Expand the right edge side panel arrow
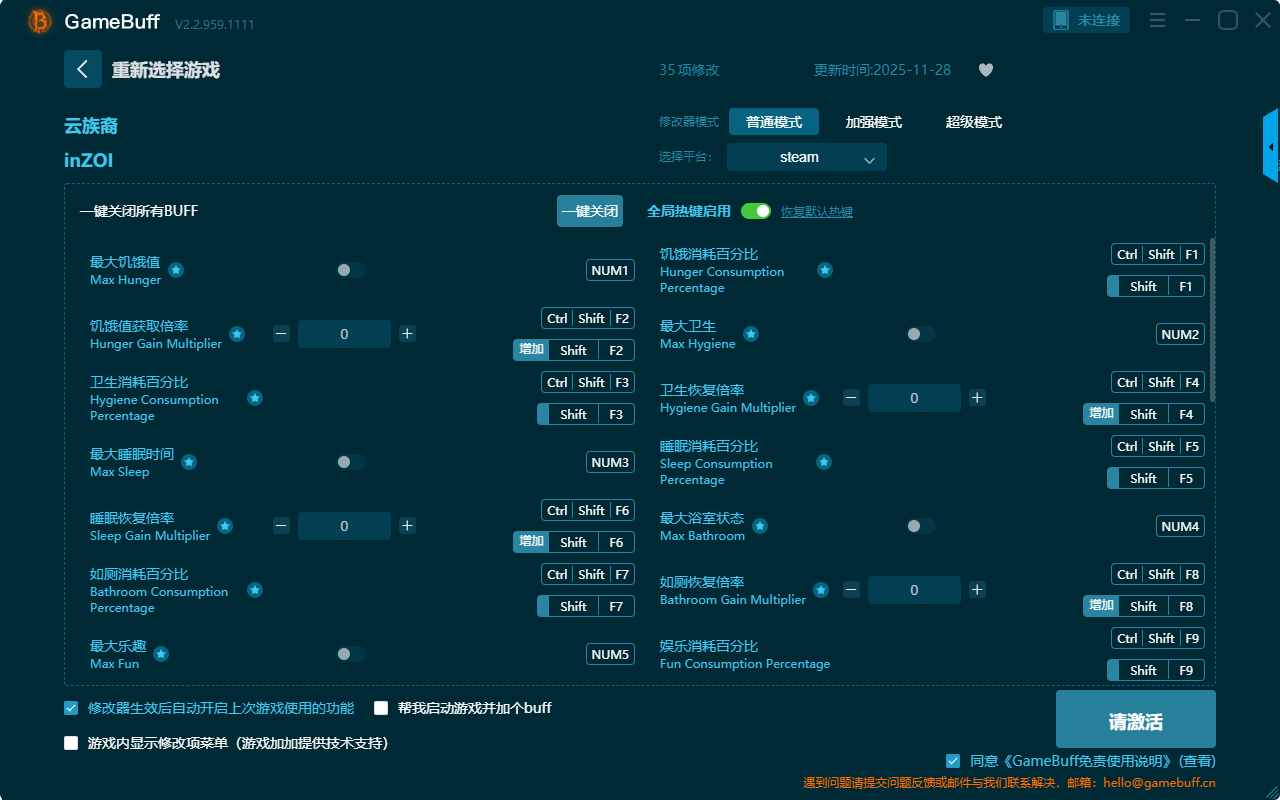The width and height of the screenshot is (1280, 800). pyautogui.click(x=1270, y=146)
